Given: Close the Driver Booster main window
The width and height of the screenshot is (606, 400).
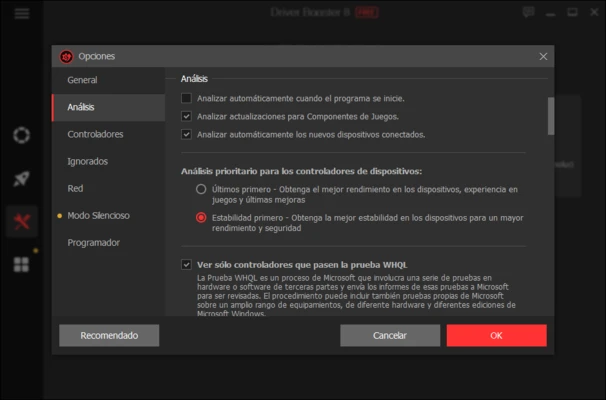Looking at the screenshot, I should 594,12.
